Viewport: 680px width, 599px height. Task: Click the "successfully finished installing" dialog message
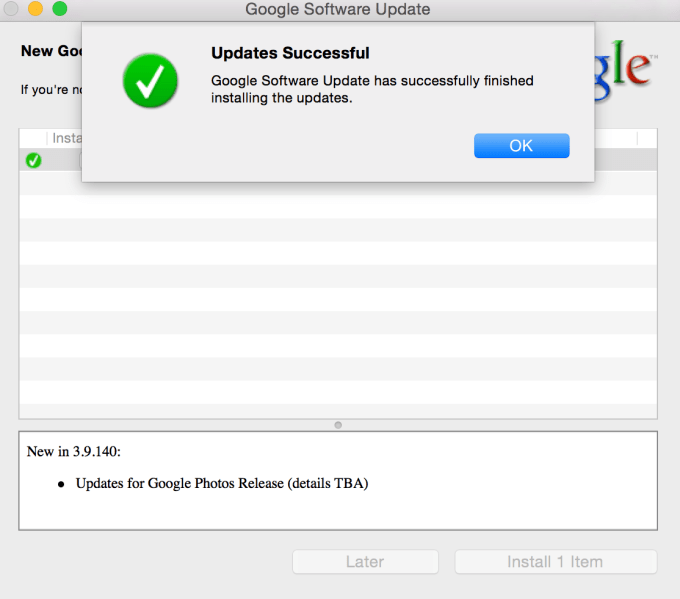pos(372,89)
